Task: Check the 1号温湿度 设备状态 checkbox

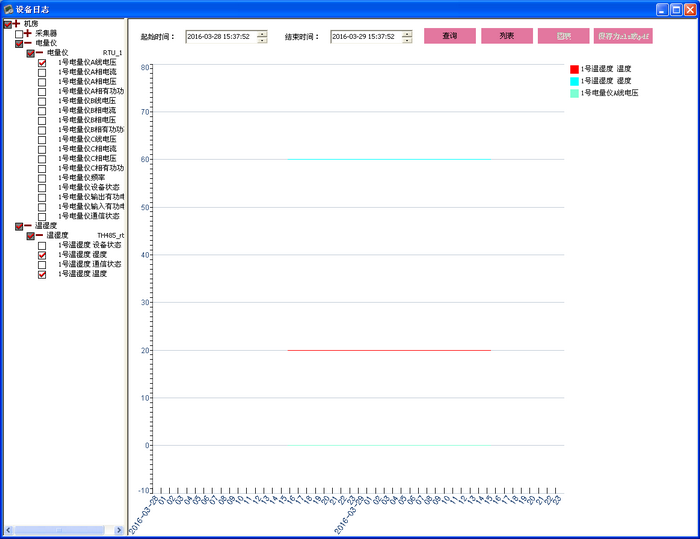Action: 42,245
